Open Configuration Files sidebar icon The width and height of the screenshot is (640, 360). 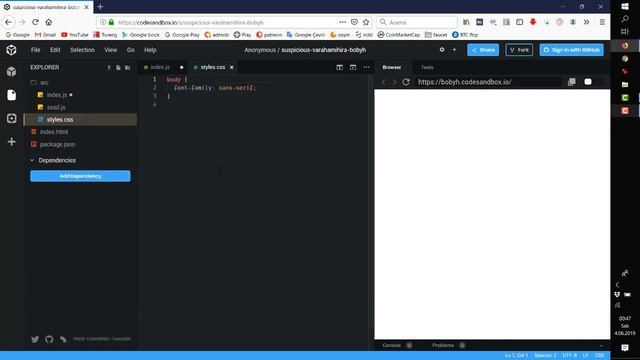coord(11,118)
